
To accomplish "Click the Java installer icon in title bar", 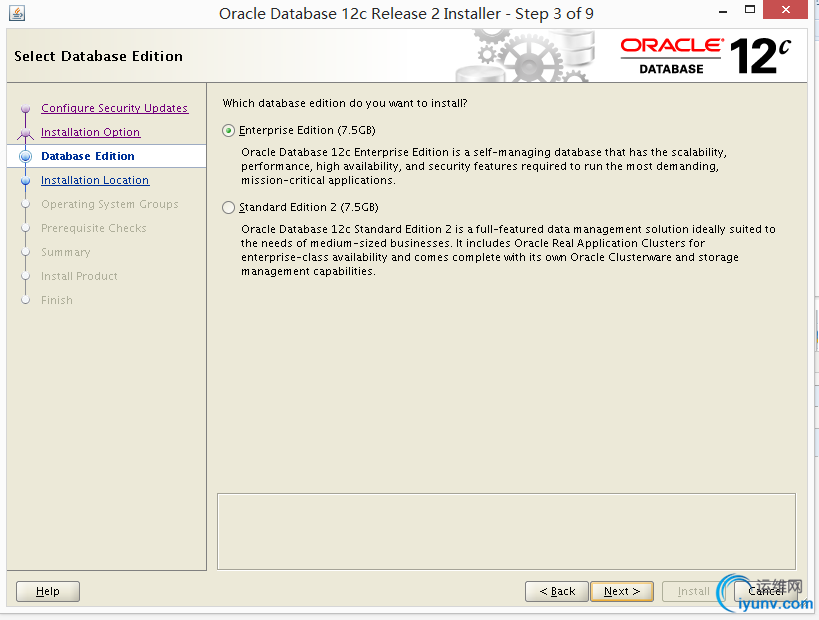I will coord(17,13).
